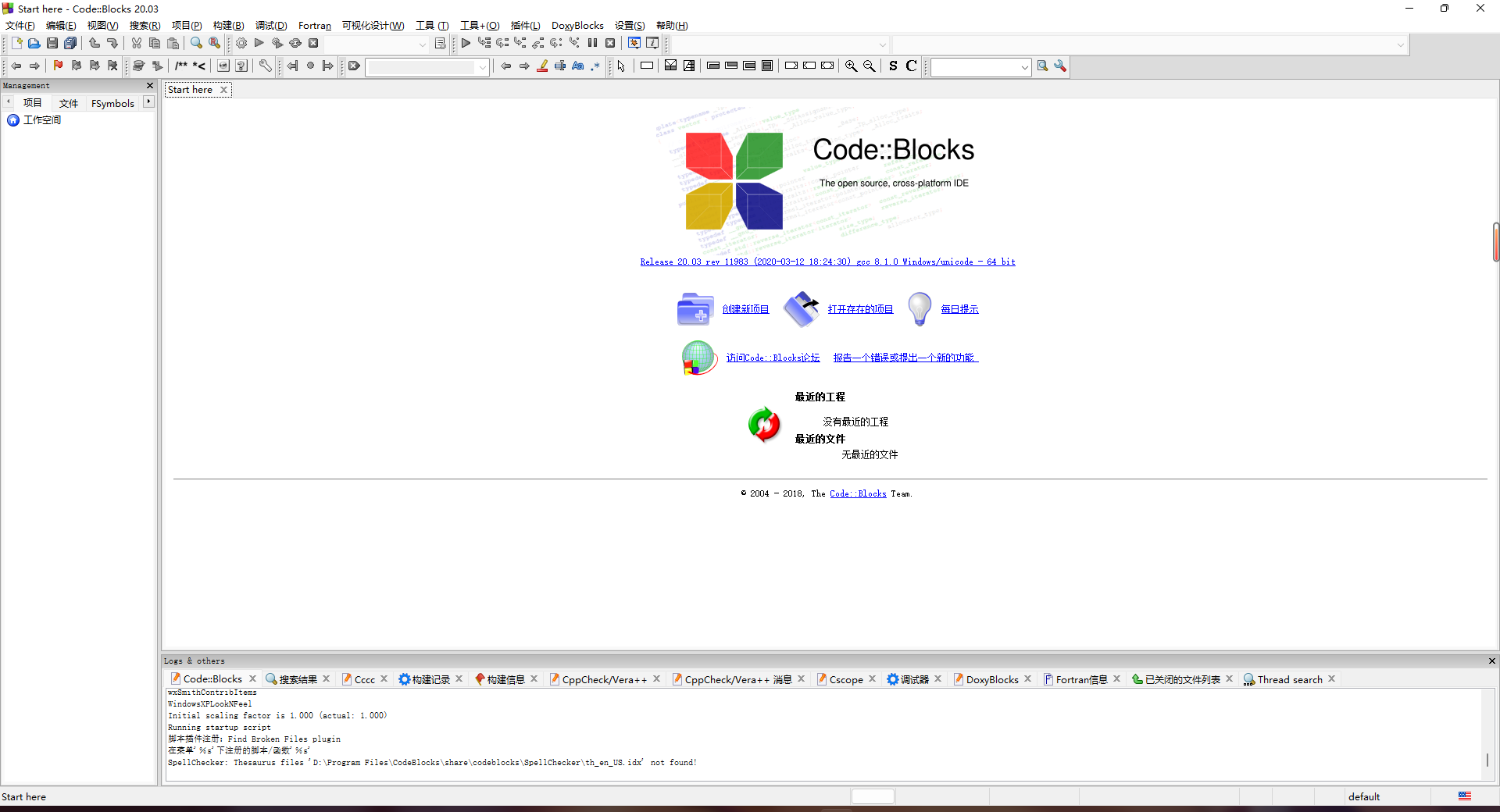Open the build target dropdown
Viewport: 1500px width, 812px height.
coord(422,45)
